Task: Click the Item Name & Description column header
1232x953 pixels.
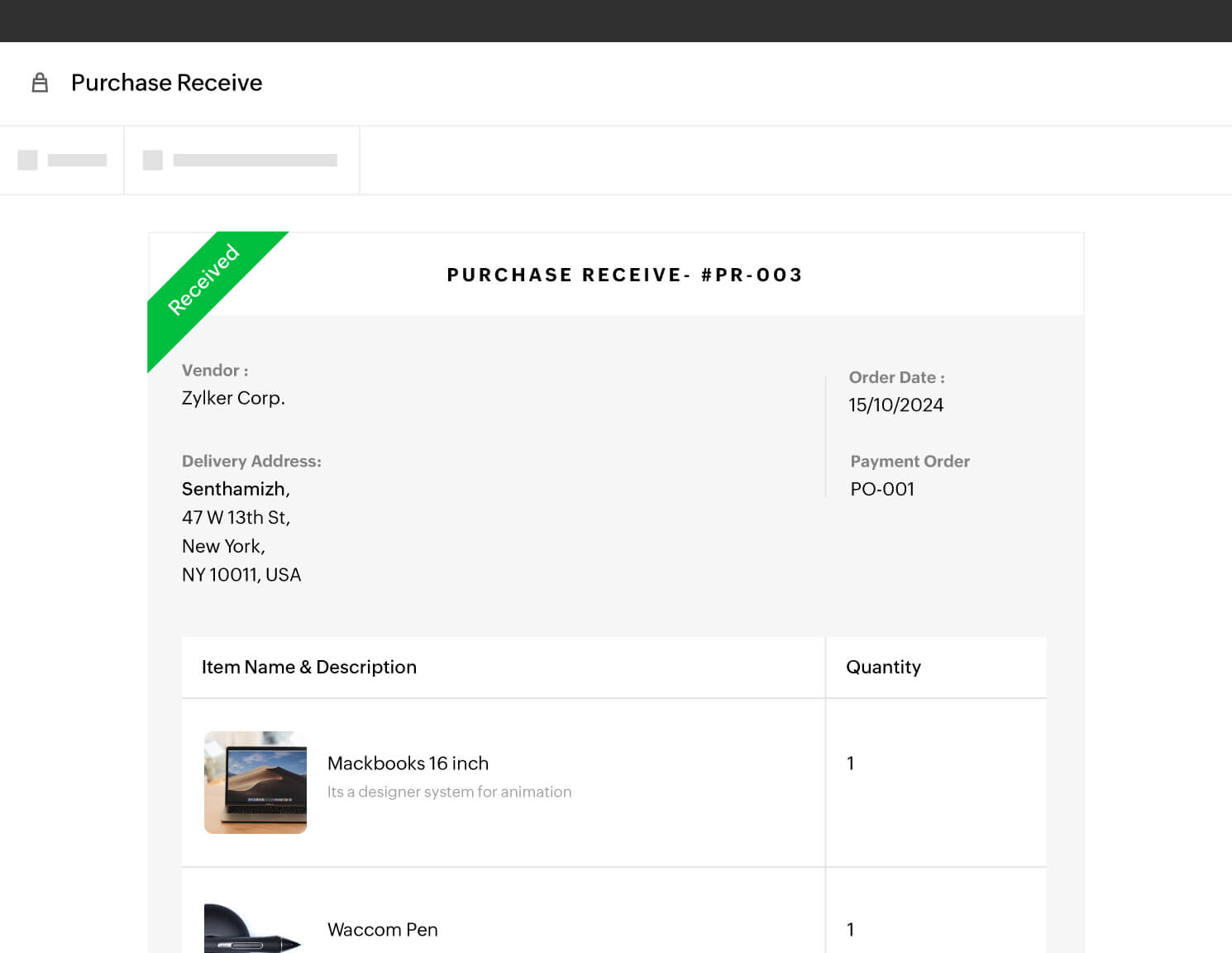Action: tap(310, 667)
